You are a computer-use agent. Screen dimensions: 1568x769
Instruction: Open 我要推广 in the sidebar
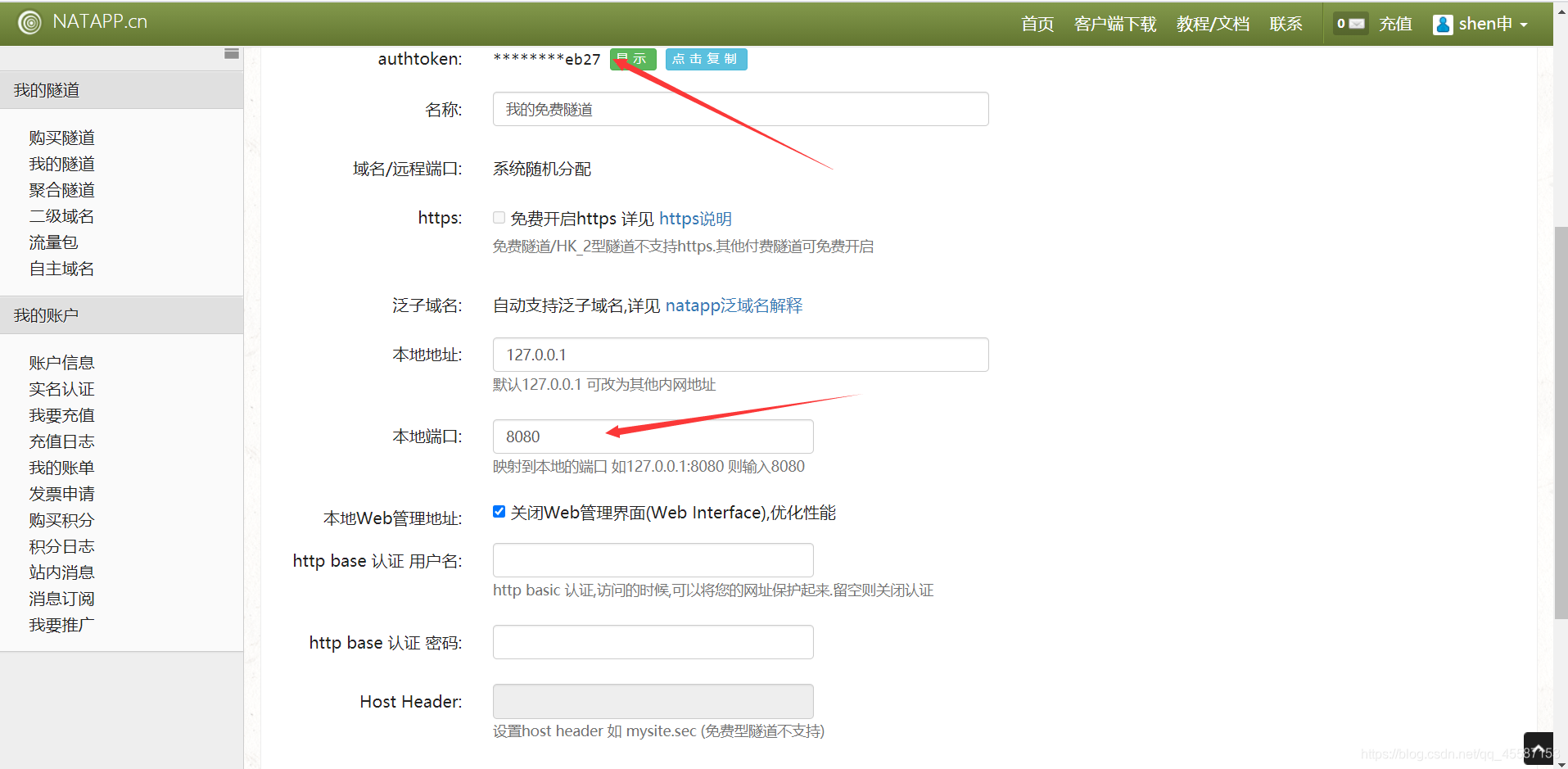pos(61,625)
